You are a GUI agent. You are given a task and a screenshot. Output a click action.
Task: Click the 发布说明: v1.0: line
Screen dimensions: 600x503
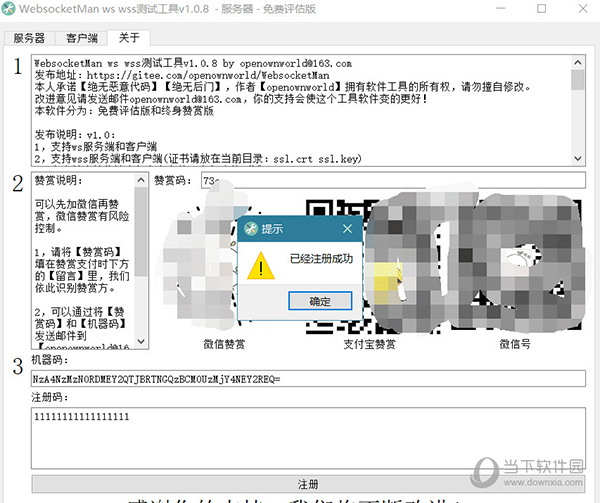tap(75, 135)
